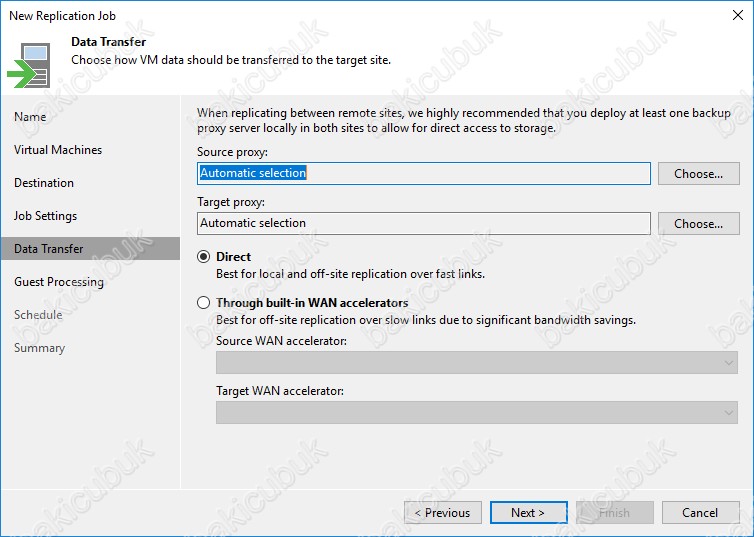Open the Target WAN accelerator dropdown

pyautogui.click(x=477, y=412)
